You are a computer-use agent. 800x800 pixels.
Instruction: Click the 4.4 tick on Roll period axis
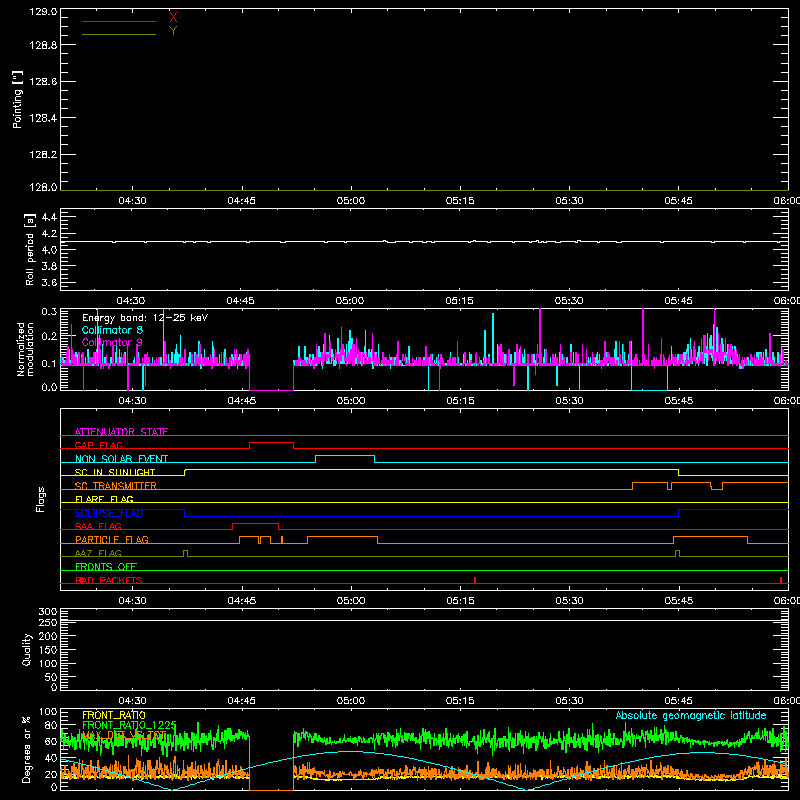49,217
